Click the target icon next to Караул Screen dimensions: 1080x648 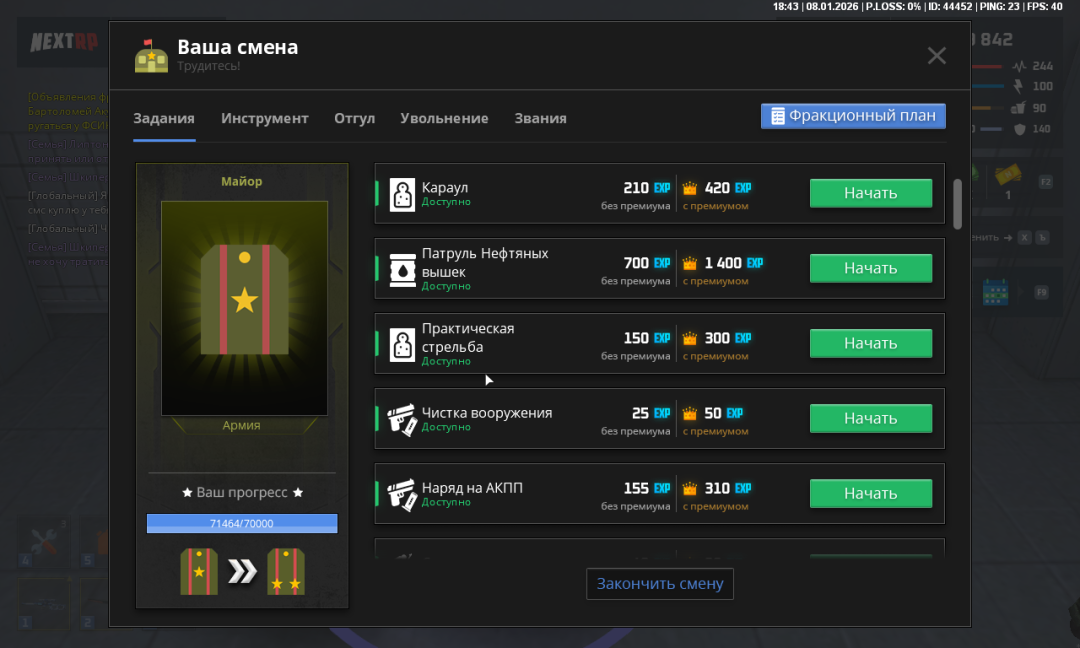pos(402,194)
